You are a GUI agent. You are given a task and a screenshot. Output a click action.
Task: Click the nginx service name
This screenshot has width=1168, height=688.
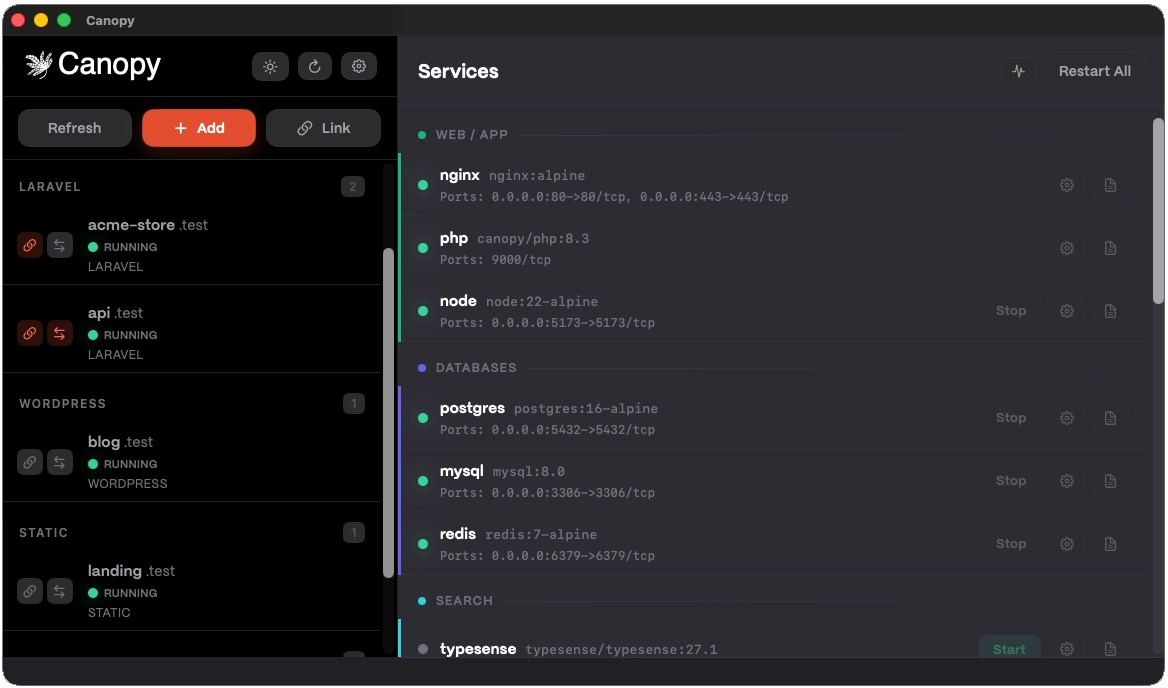coord(460,175)
